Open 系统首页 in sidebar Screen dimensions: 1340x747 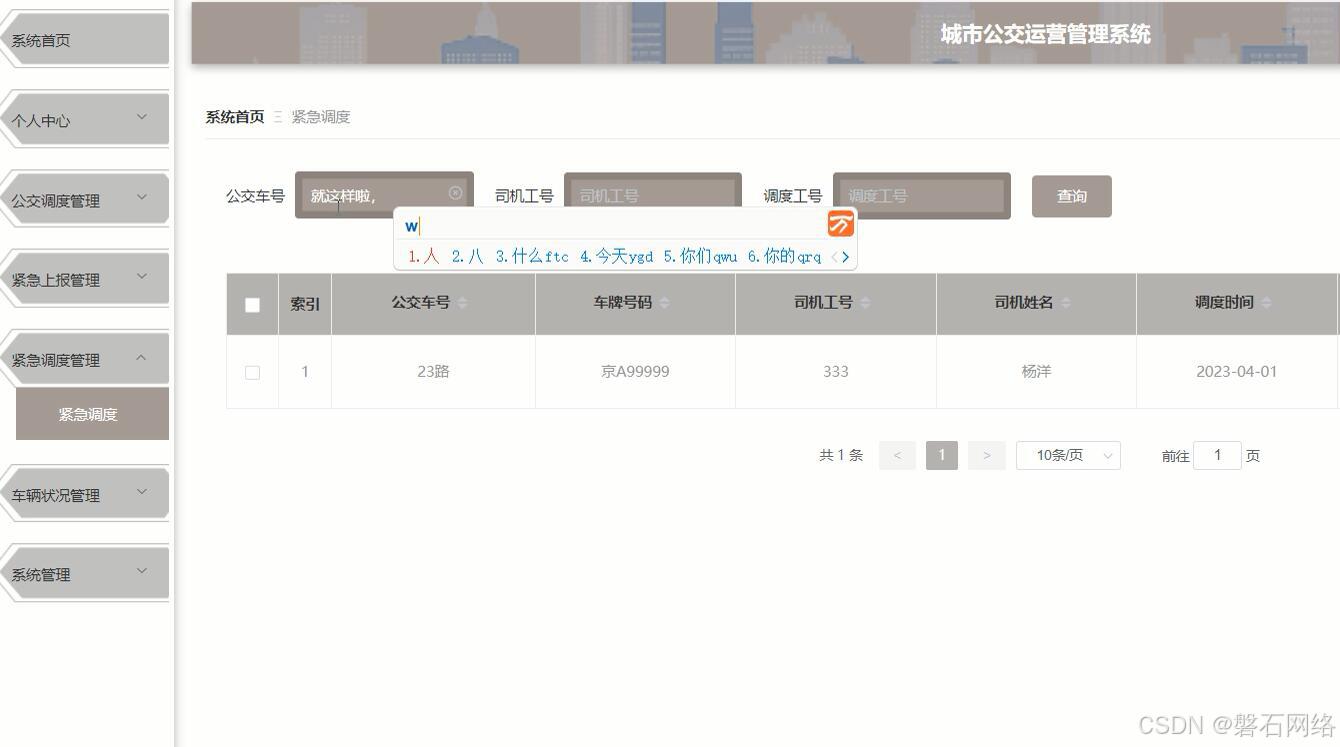point(85,40)
